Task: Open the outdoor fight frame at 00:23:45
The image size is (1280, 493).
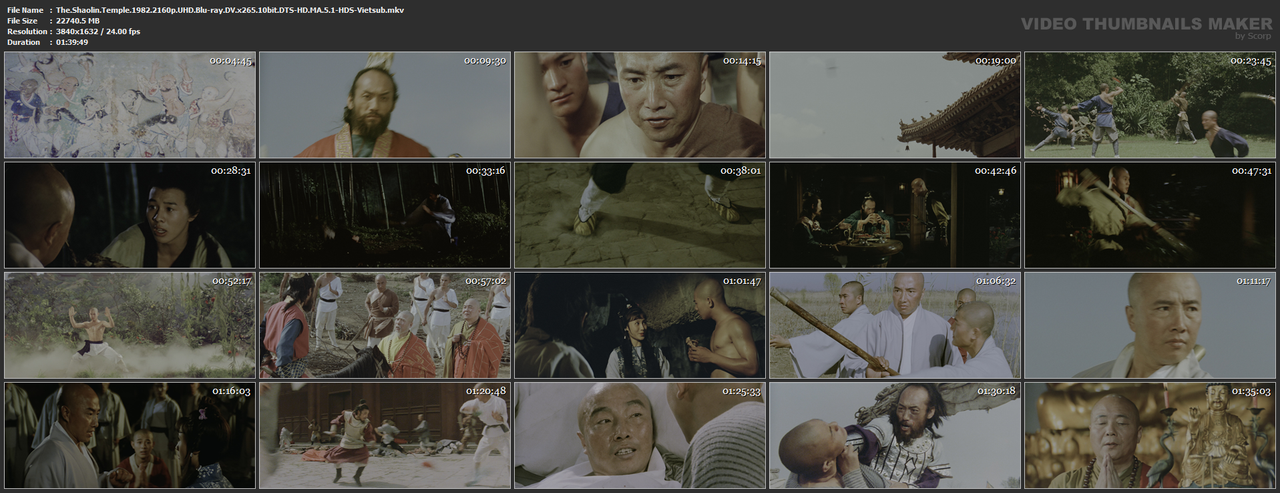Action: coord(1150,105)
